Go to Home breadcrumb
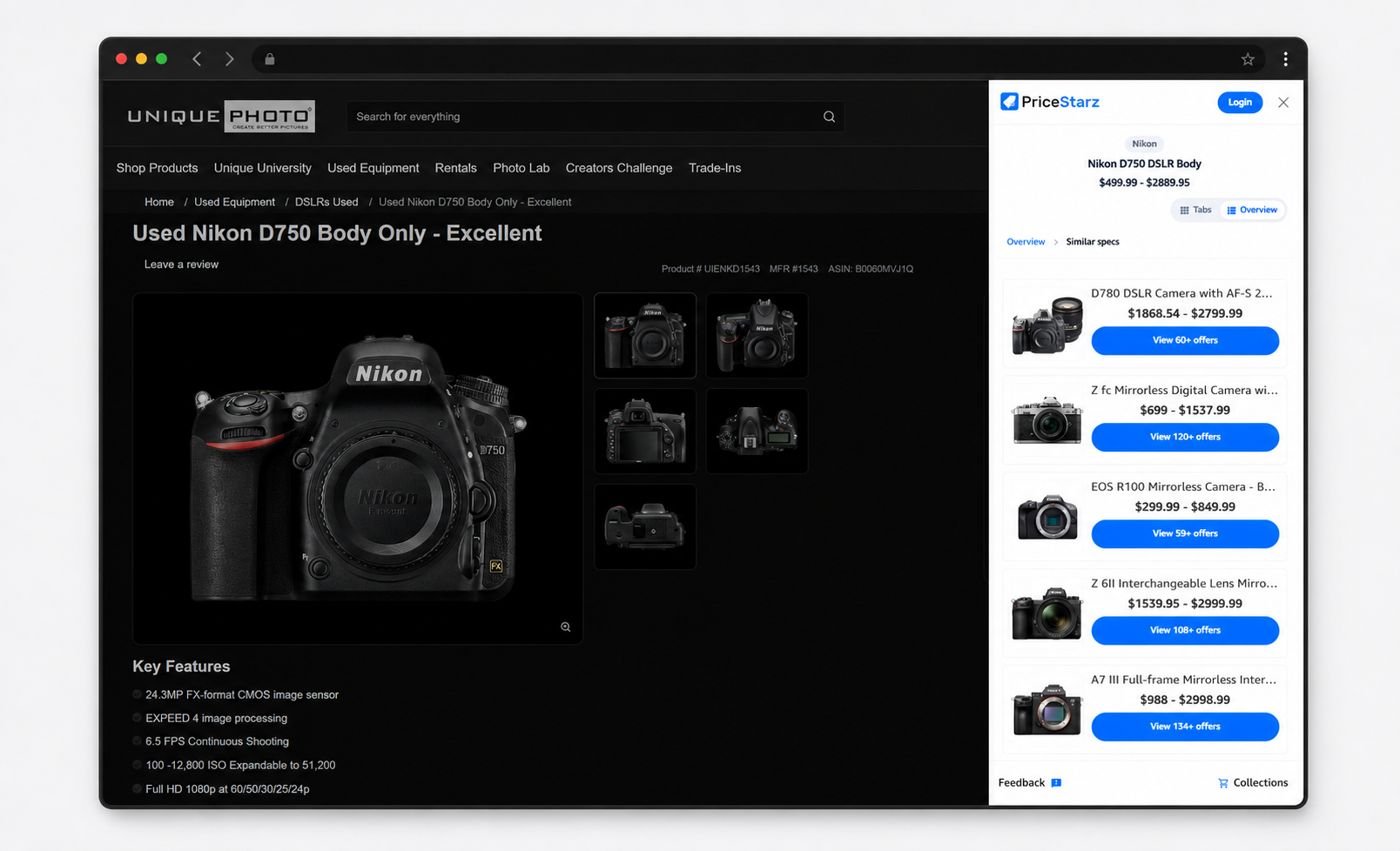This screenshot has height=851, width=1400. tap(159, 202)
